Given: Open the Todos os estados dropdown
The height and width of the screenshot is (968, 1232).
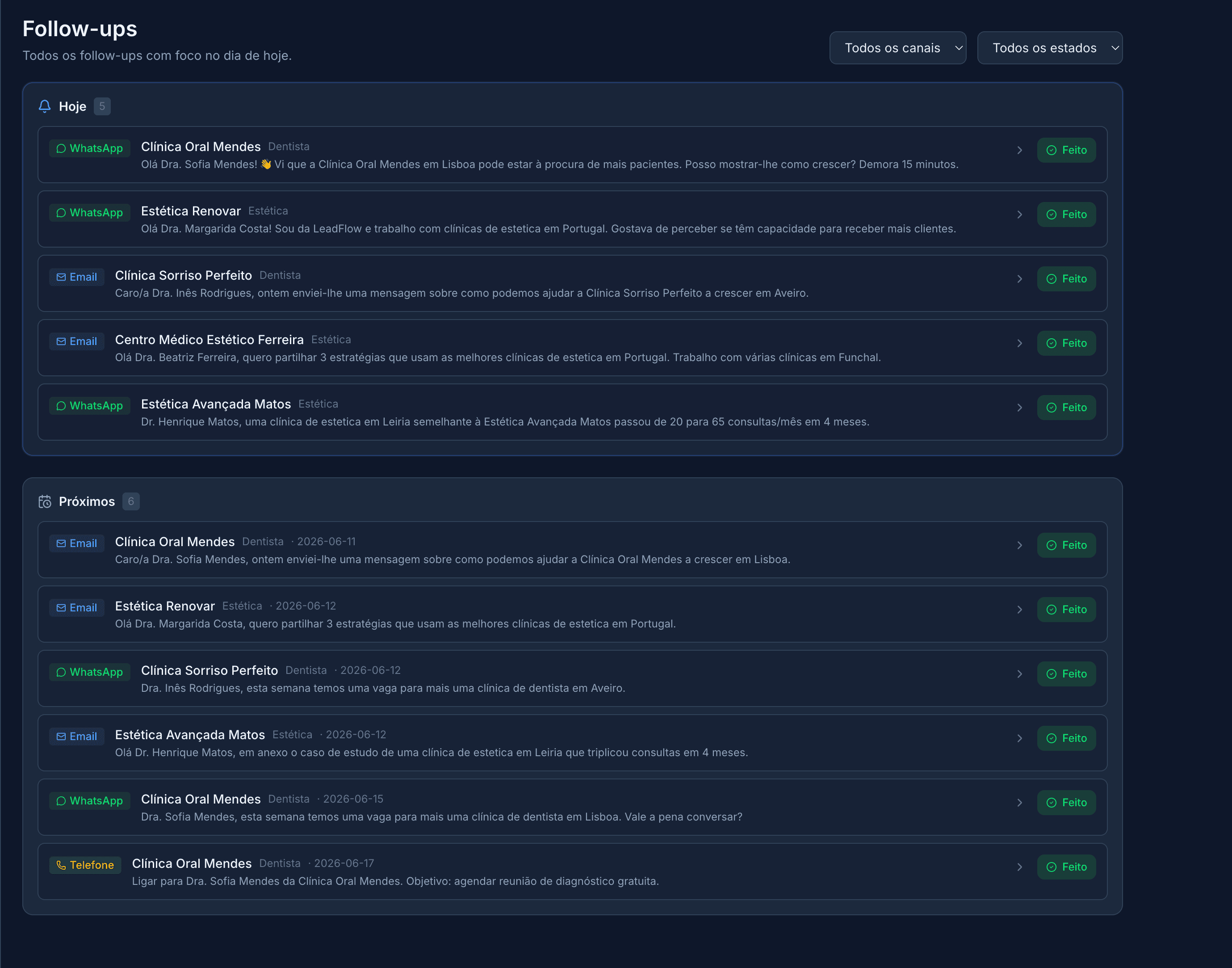Looking at the screenshot, I should [x=1050, y=48].
